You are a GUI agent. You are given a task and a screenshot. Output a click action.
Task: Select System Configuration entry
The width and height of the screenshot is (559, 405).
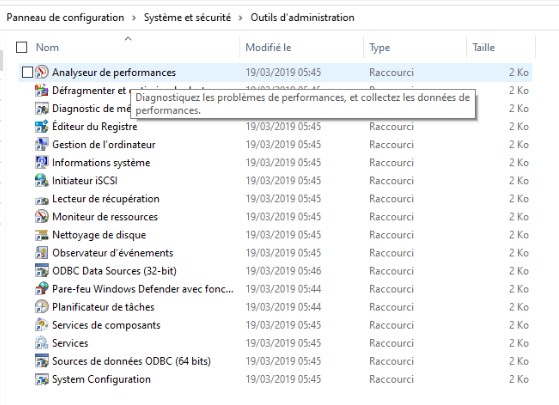(101, 379)
